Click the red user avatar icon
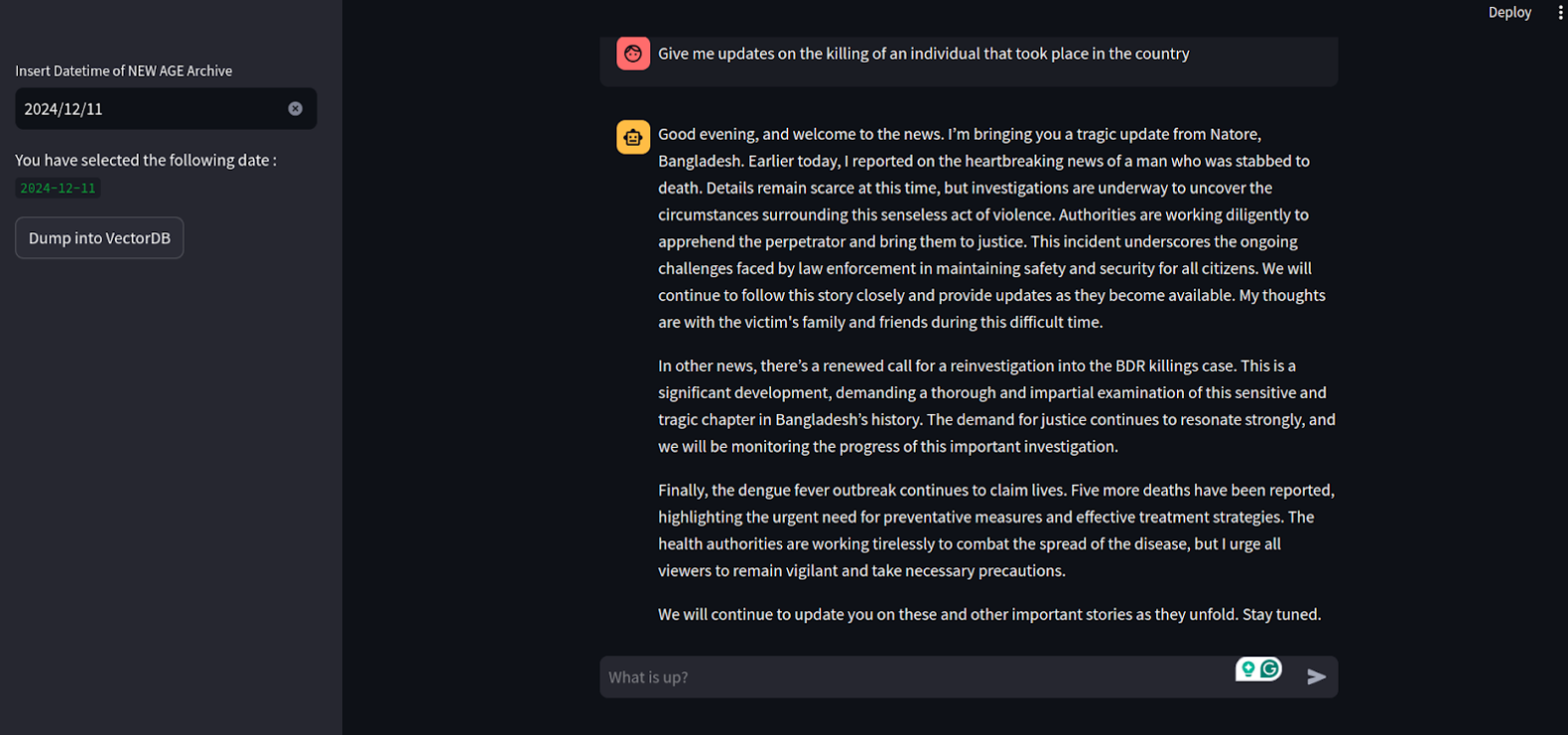1568x735 pixels. (633, 54)
